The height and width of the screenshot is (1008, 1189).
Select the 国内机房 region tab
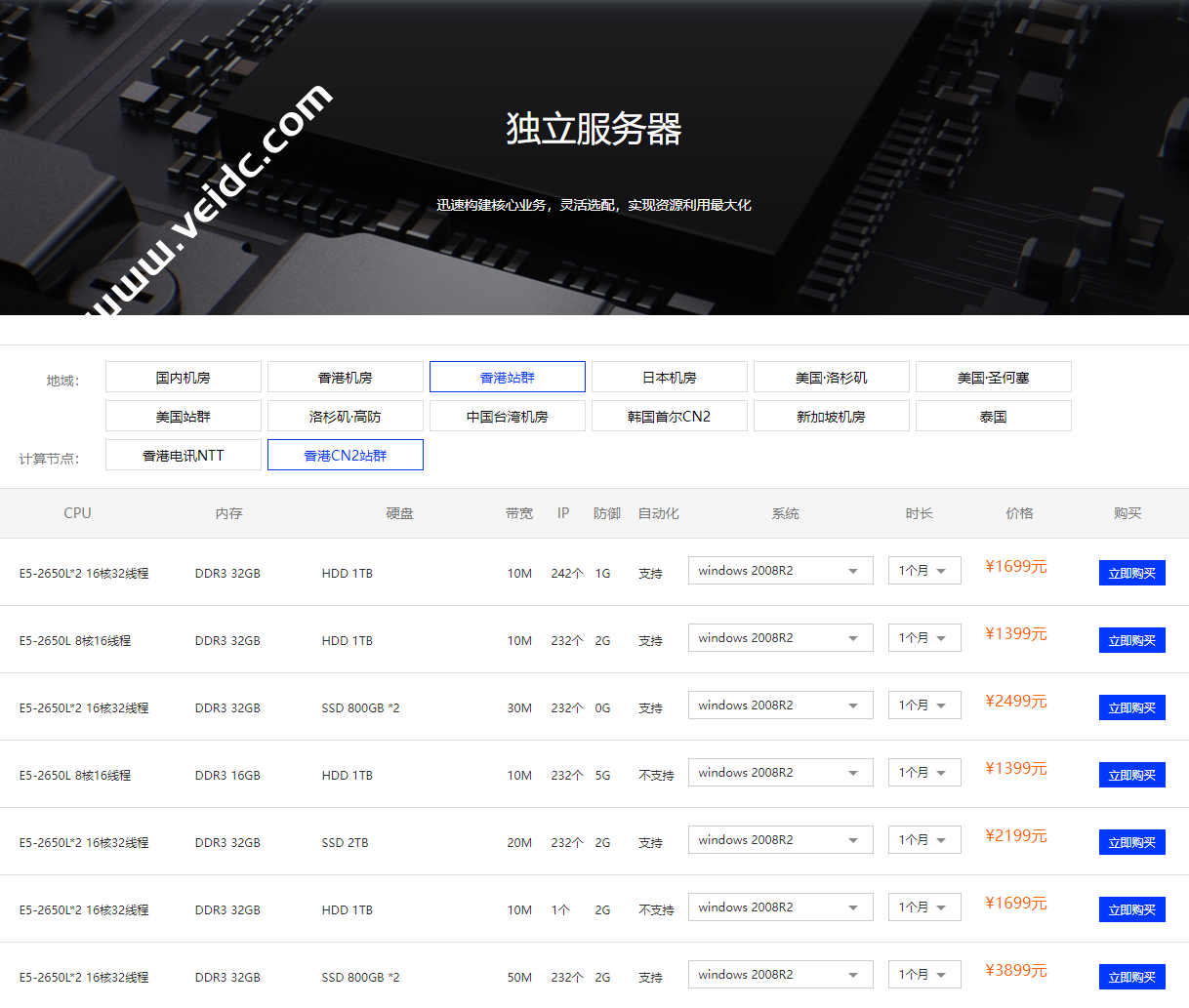(x=183, y=377)
